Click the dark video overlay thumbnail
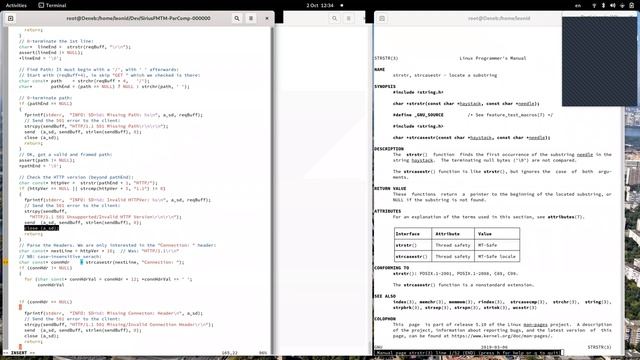The image size is (640, 360). (599, 61)
